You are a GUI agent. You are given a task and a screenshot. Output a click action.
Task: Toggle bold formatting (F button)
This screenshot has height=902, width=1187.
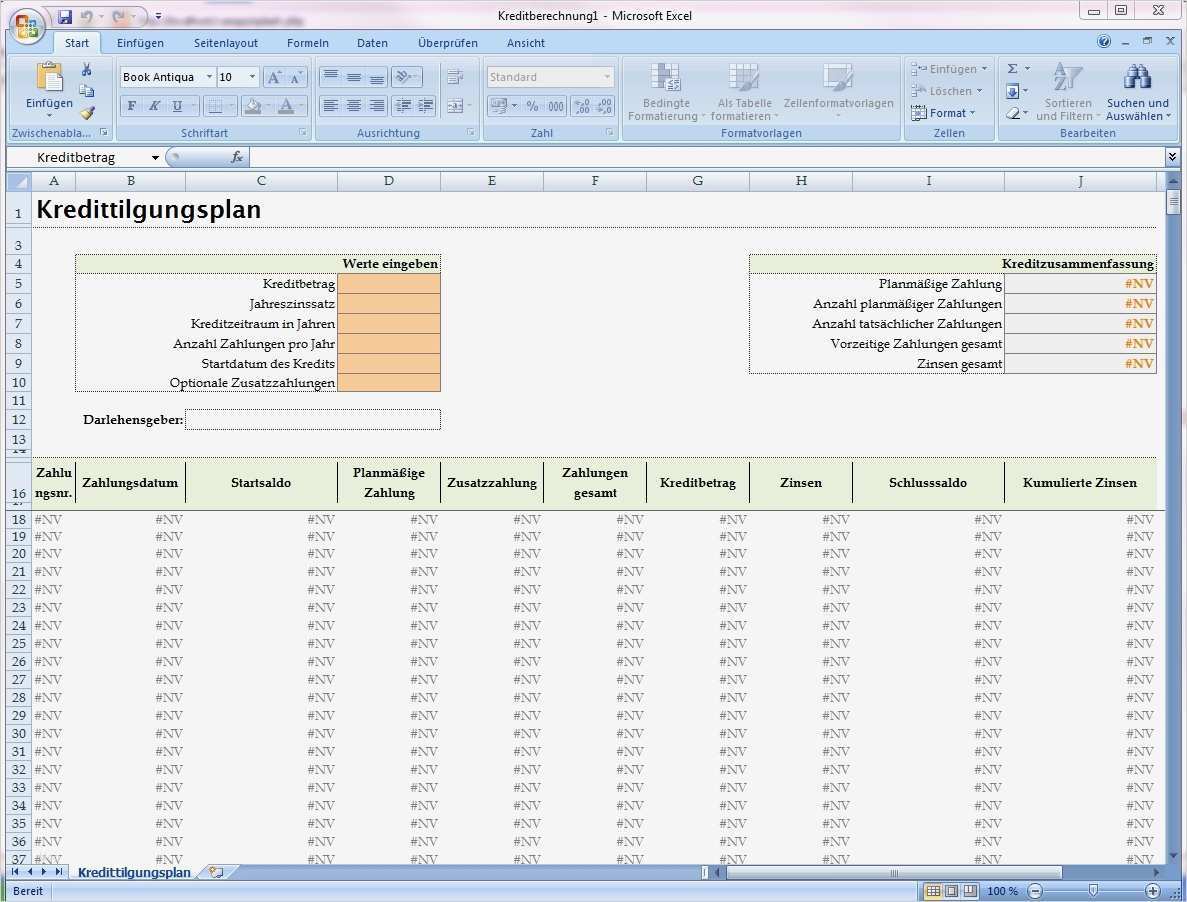(x=132, y=106)
